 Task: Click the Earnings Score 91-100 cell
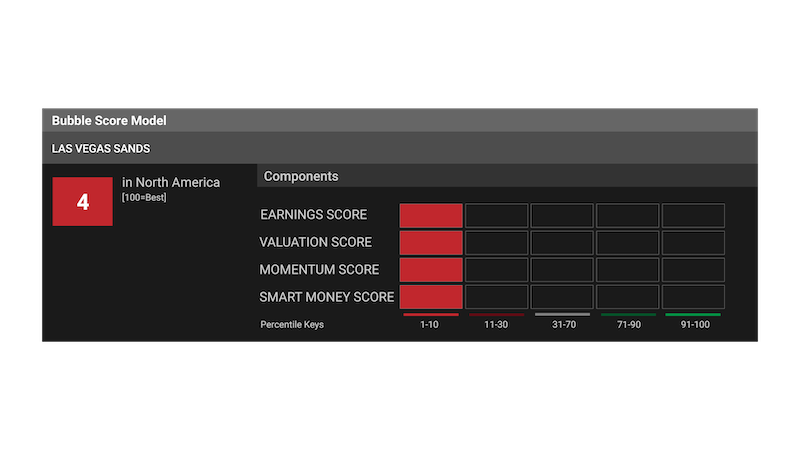pos(693,215)
